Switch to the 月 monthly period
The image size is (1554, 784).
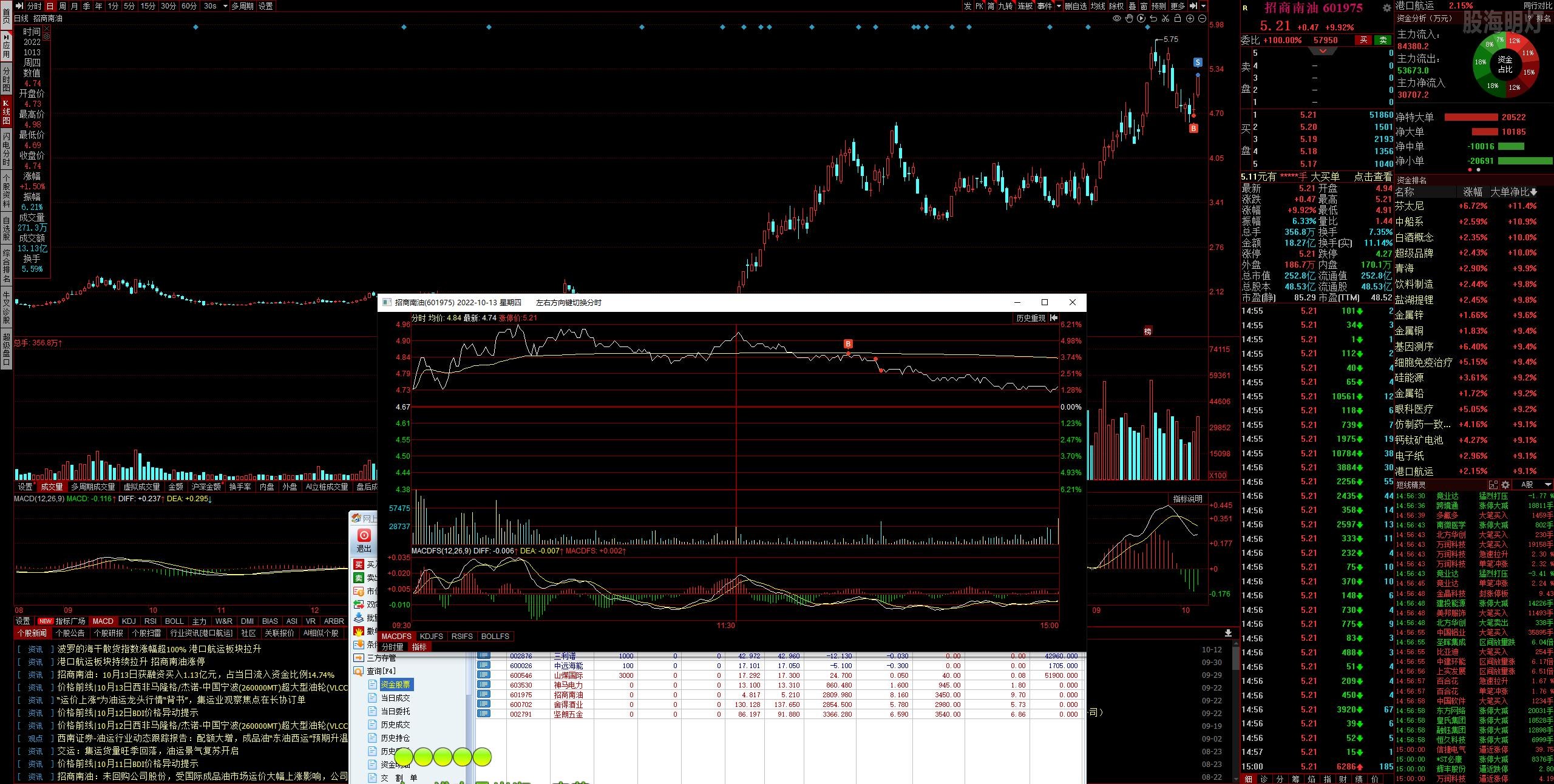(x=74, y=6)
